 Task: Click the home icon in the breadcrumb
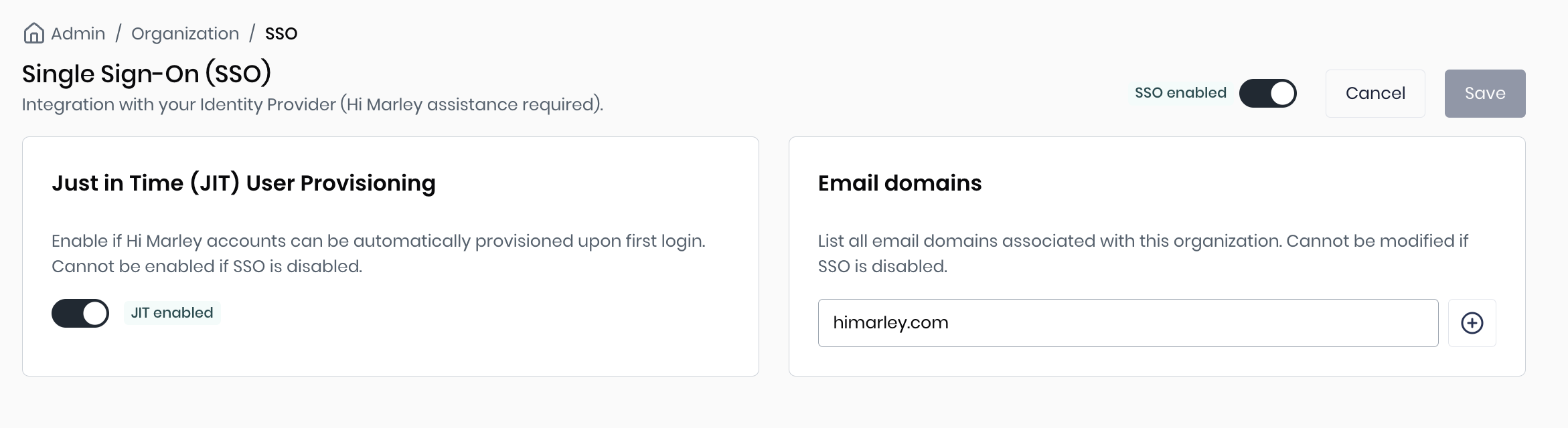coord(33,33)
